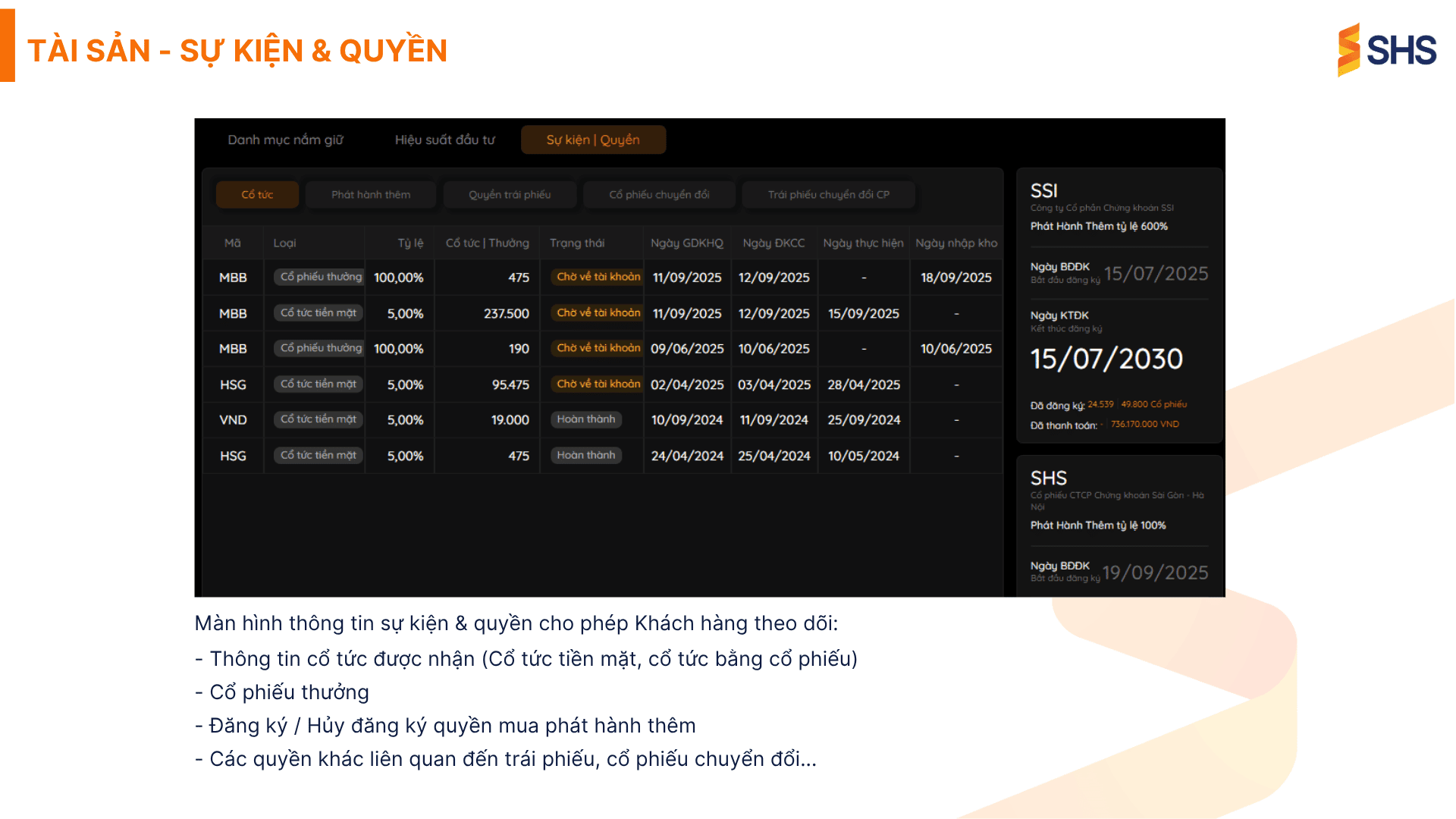
Task: Click Cổ tức tiền mặt badge in 237.500 row
Action: (318, 312)
